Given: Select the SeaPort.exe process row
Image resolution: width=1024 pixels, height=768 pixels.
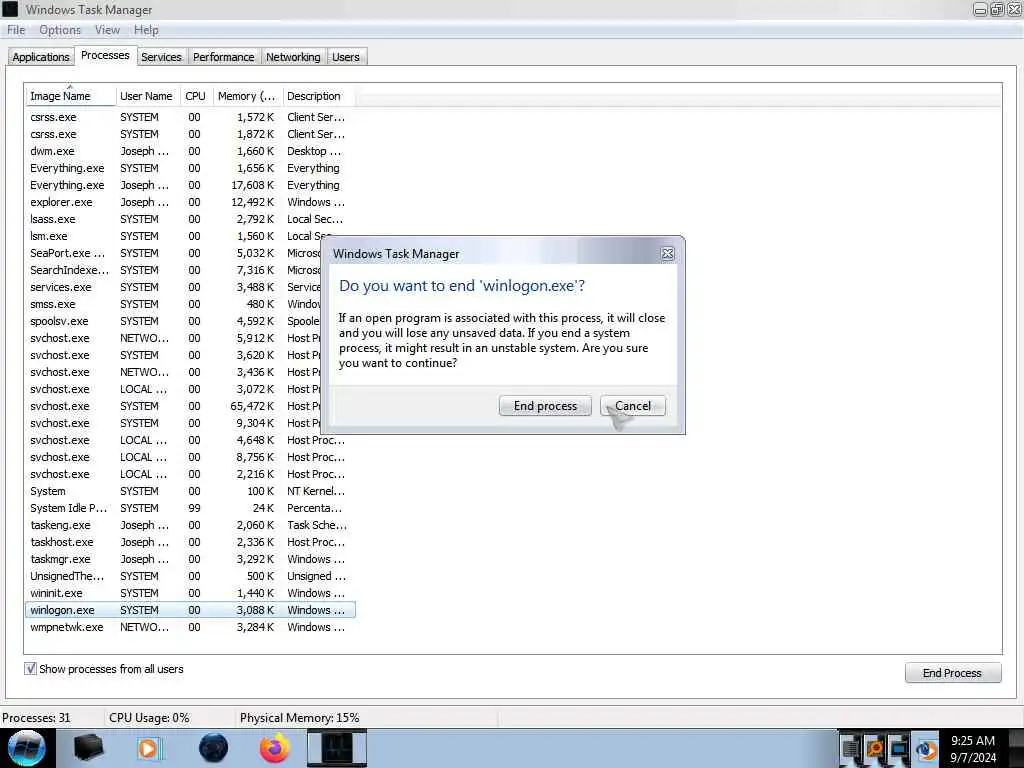Looking at the screenshot, I should click(173, 253).
